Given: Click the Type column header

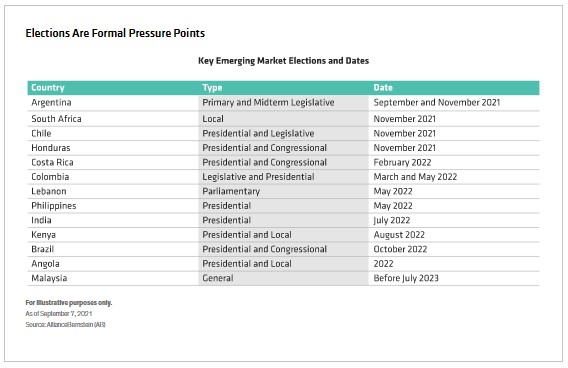Looking at the screenshot, I should 212,88.
